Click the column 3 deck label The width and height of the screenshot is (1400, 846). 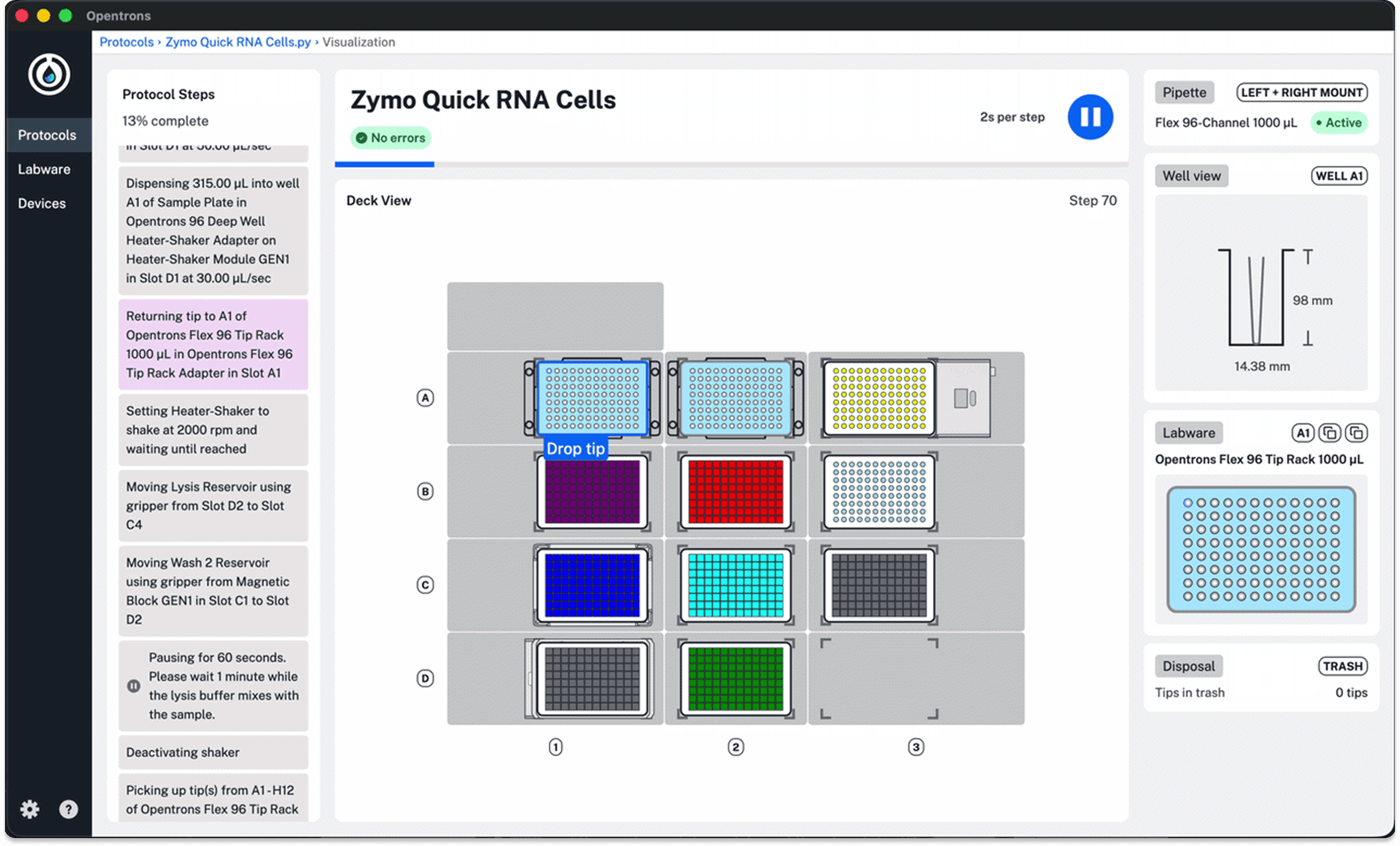click(915, 747)
